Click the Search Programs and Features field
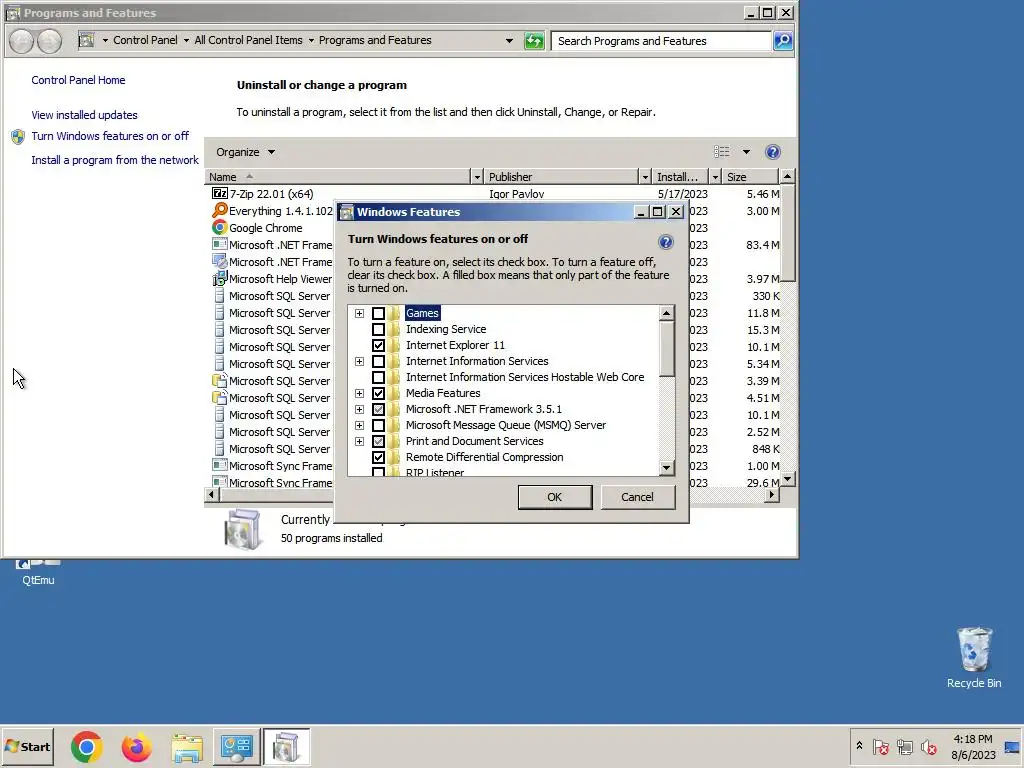The height and width of the screenshot is (768, 1024). [661, 40]
